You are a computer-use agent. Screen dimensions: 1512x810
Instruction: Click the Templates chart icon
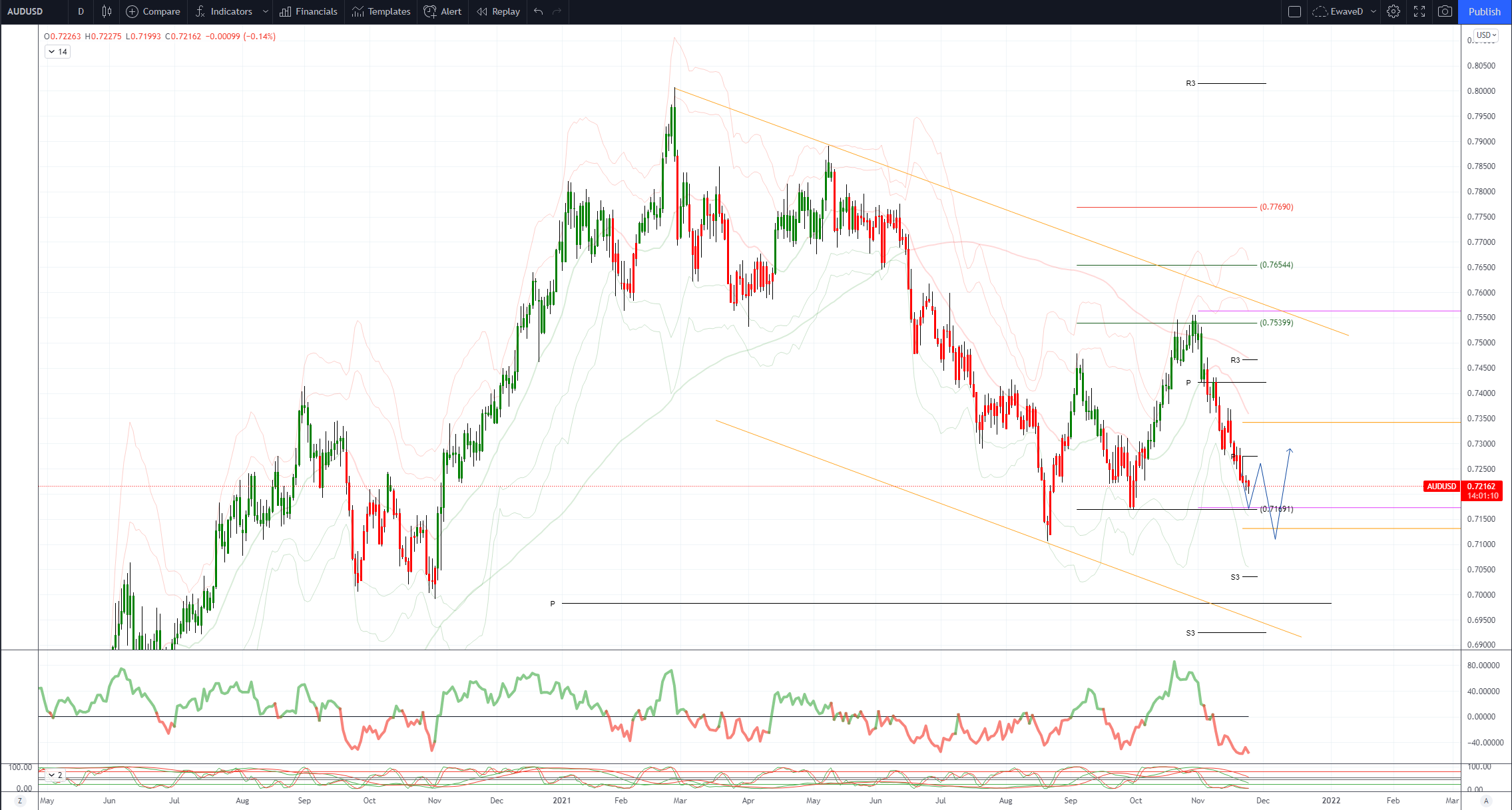tap(358, 11)
